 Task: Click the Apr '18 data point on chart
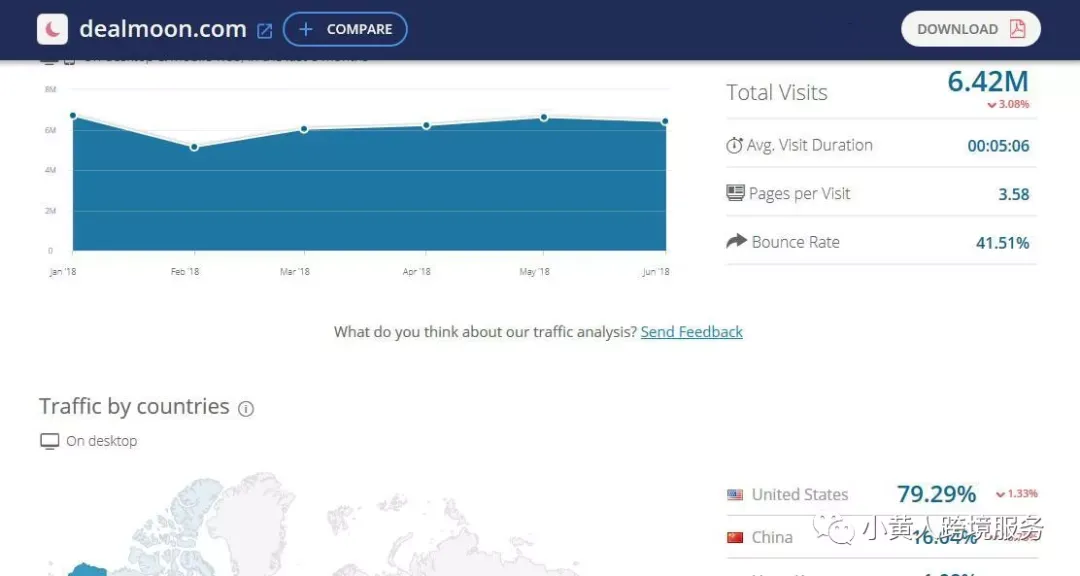pyautogui.click(x=426, y=125)
